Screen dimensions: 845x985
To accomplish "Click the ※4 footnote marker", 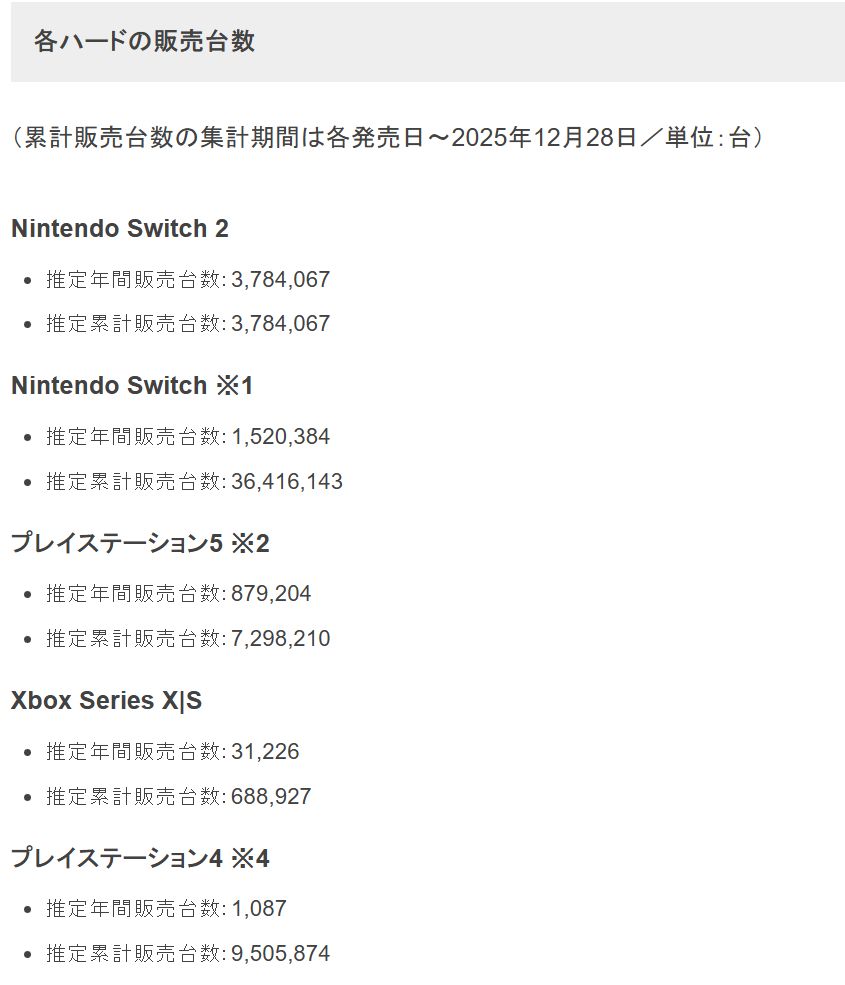I will click(x=250, y=859).
